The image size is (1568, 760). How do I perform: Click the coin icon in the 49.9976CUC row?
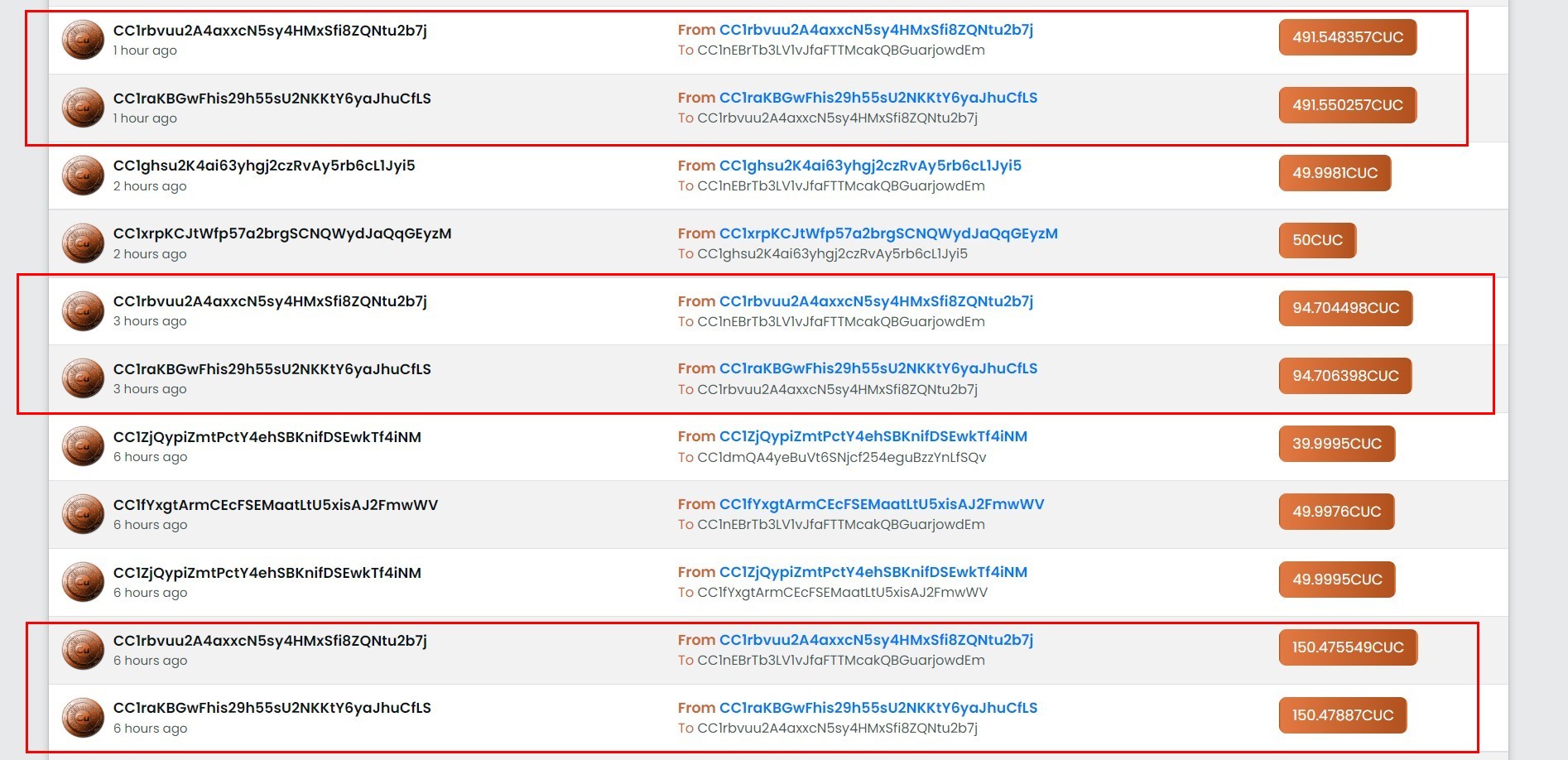(83, 514)
